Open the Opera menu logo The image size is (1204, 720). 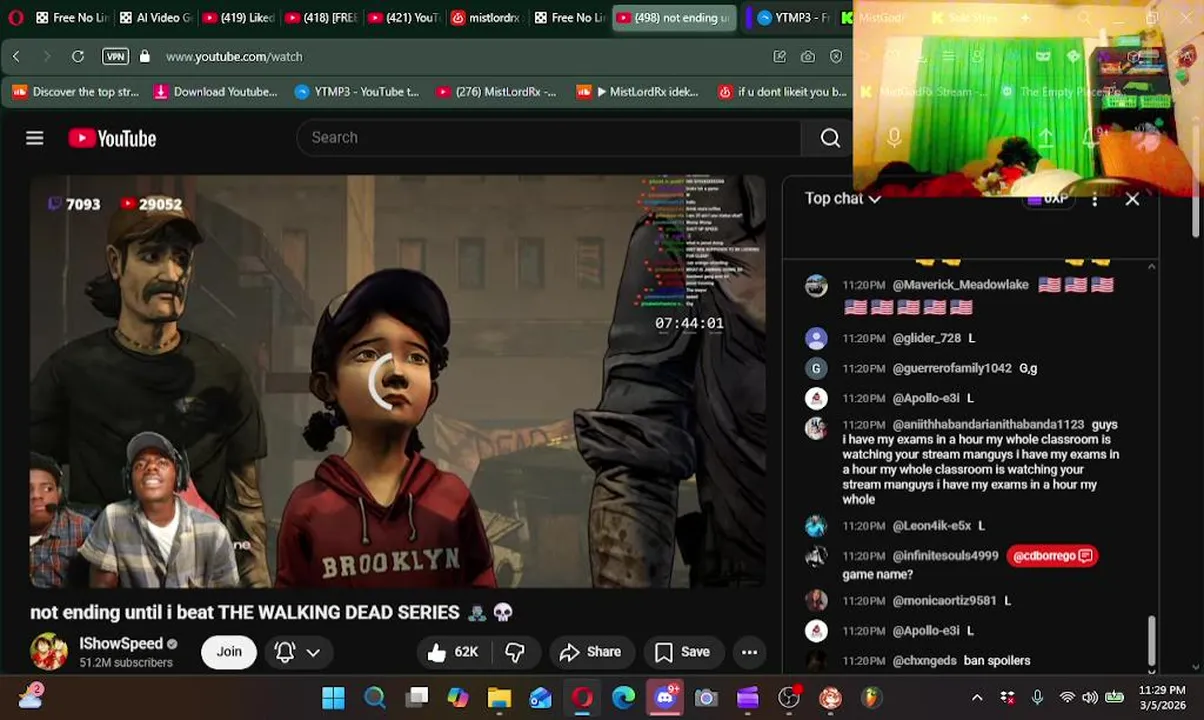point(15,18)
